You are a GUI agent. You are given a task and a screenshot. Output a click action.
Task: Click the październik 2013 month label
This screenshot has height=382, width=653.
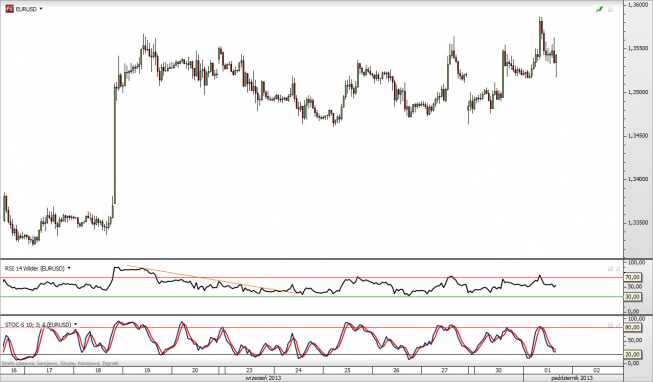click(x=572, y=378)
